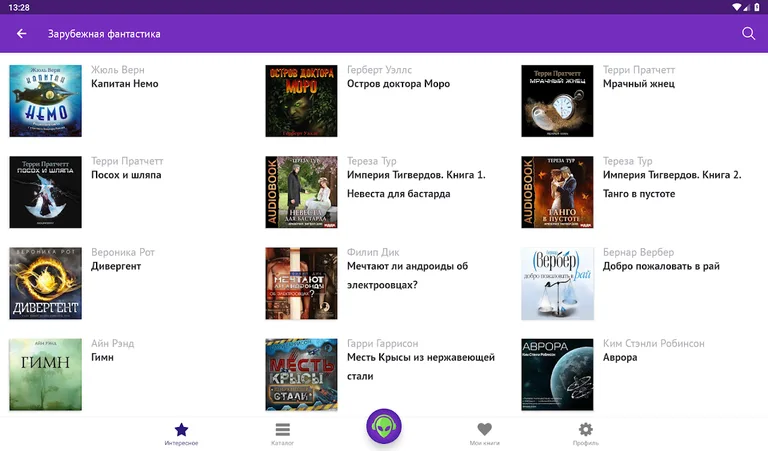Open the Профиль settings tab
The width and height of the screenshot is (768, 451).
[x=586, y=433]
